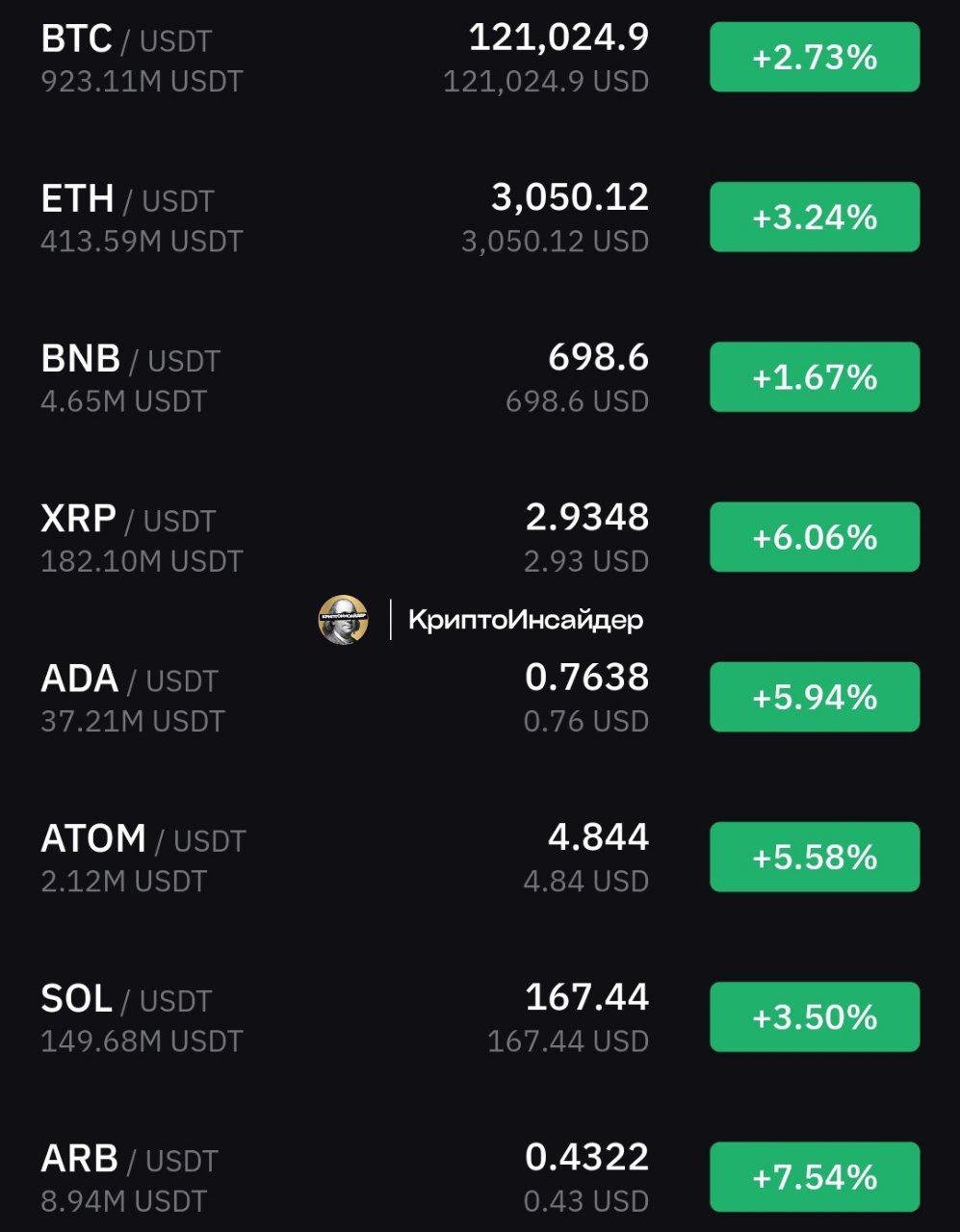The width and height of the screenshot is (960, 1232).
Task: Tap the BNB +1.67% change badge
Action: [815, 376]
